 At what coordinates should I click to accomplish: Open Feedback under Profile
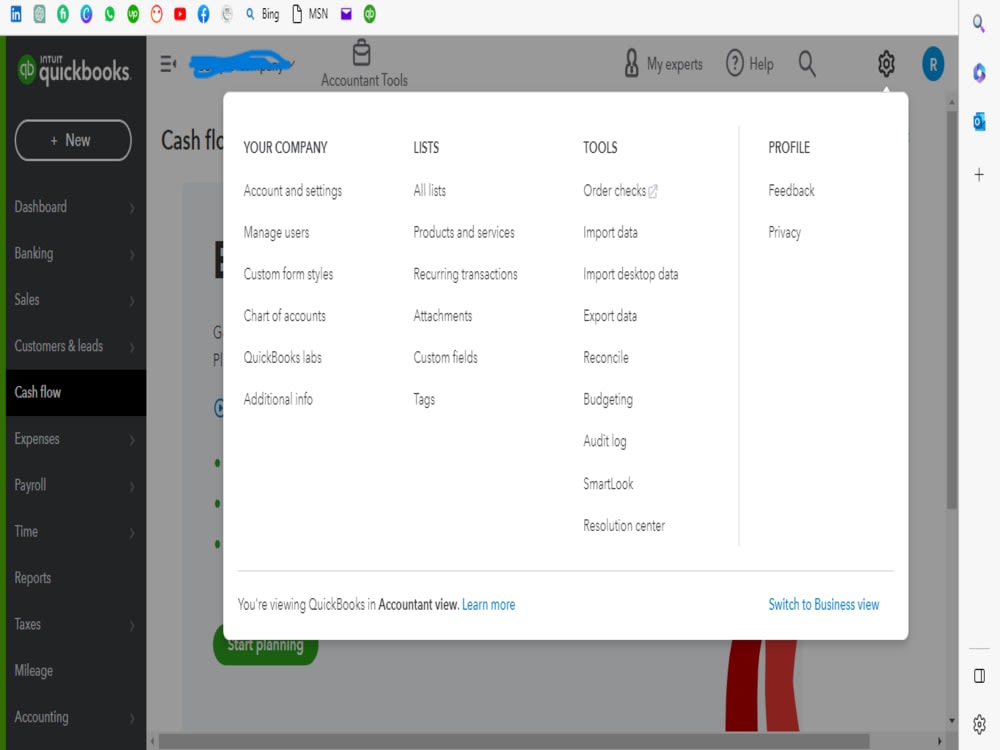[x=791, y=191]
